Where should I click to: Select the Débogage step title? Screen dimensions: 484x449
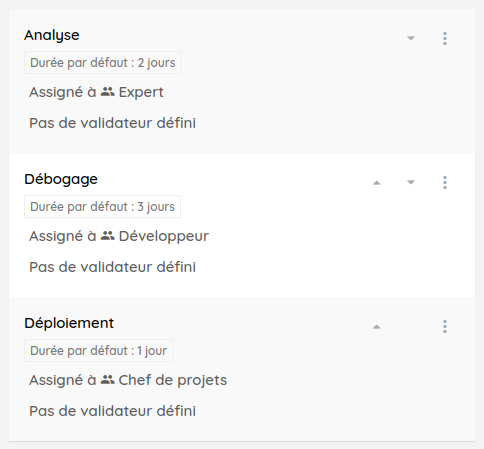click(x=61, y=179)
